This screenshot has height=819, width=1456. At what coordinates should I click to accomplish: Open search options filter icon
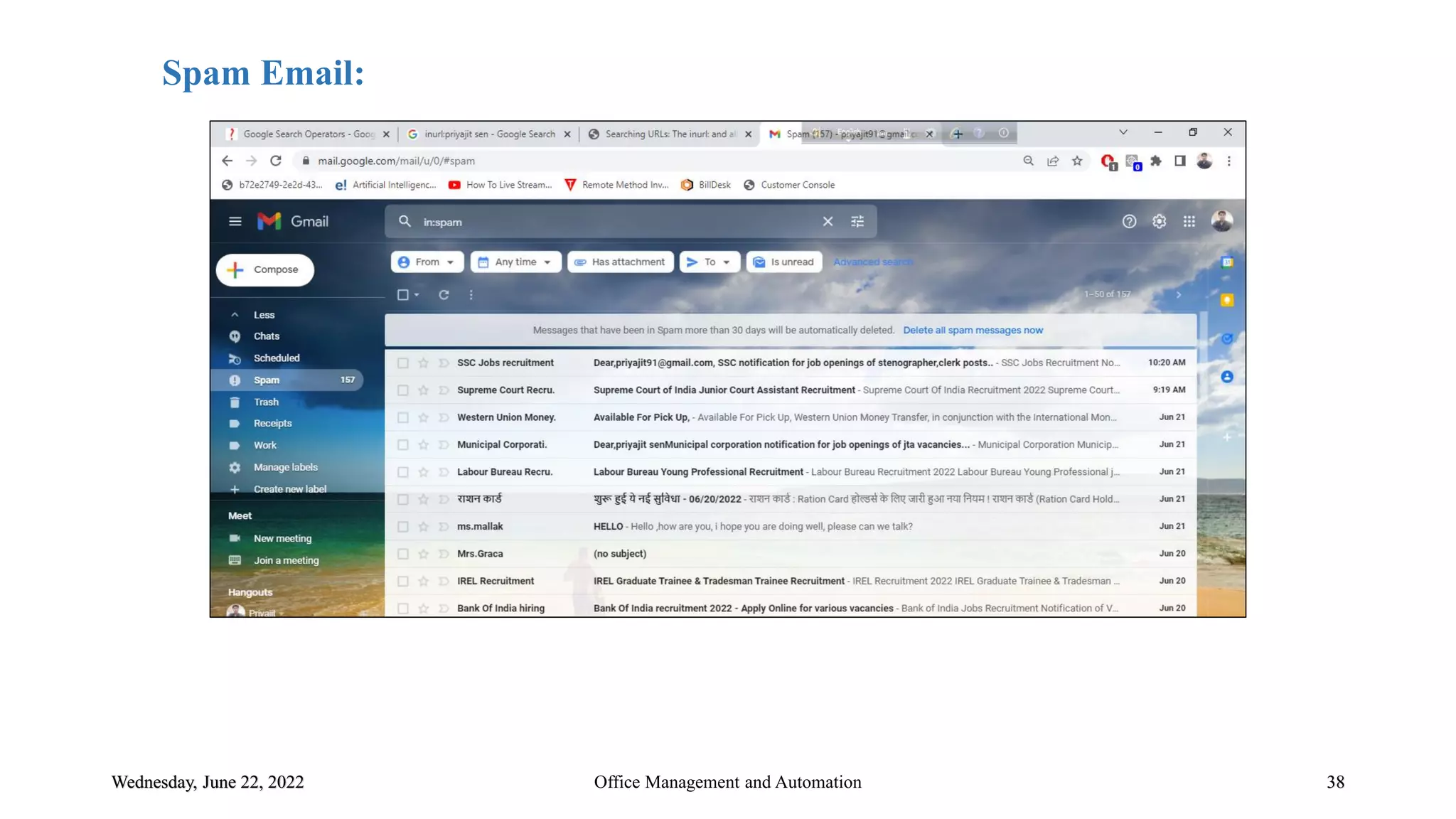pyautogui.click(x=857, y=221)
